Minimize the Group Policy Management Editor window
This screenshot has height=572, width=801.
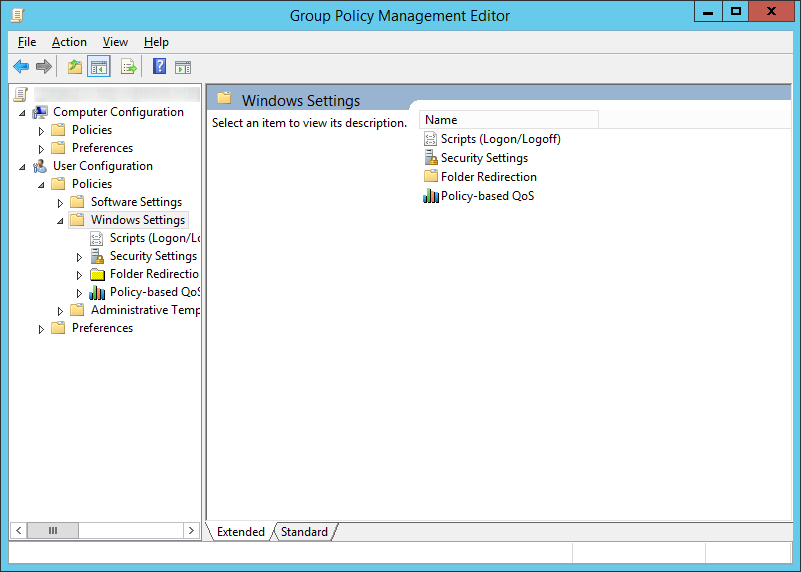(x=708, y=12)
